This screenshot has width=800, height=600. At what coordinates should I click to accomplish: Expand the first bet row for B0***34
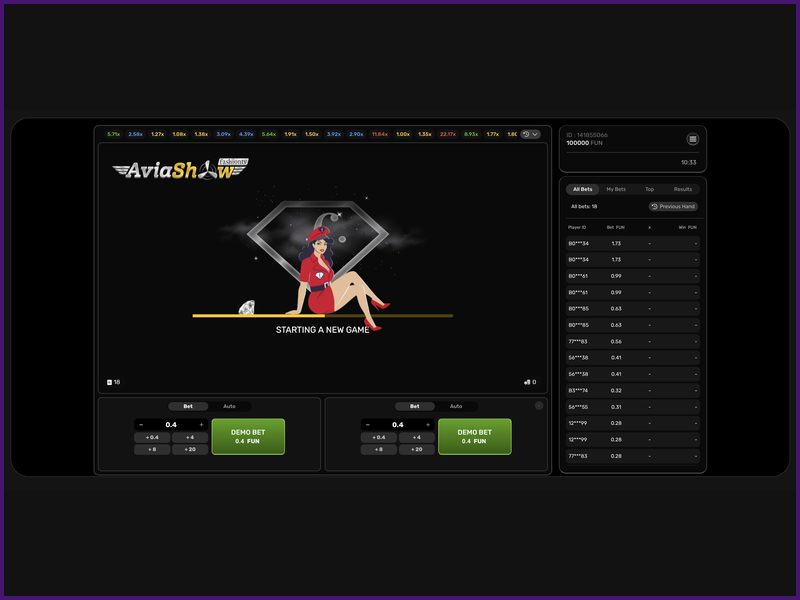696,242
